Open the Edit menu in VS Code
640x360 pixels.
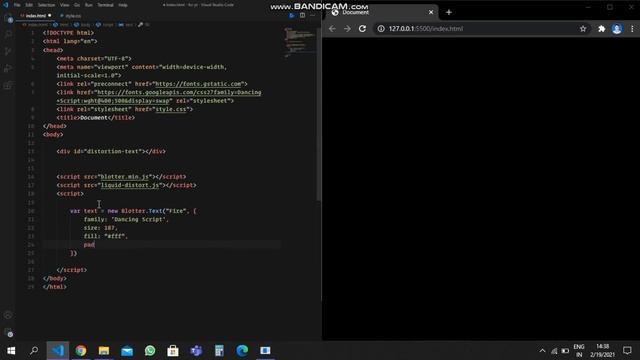[x=29, y=5]
